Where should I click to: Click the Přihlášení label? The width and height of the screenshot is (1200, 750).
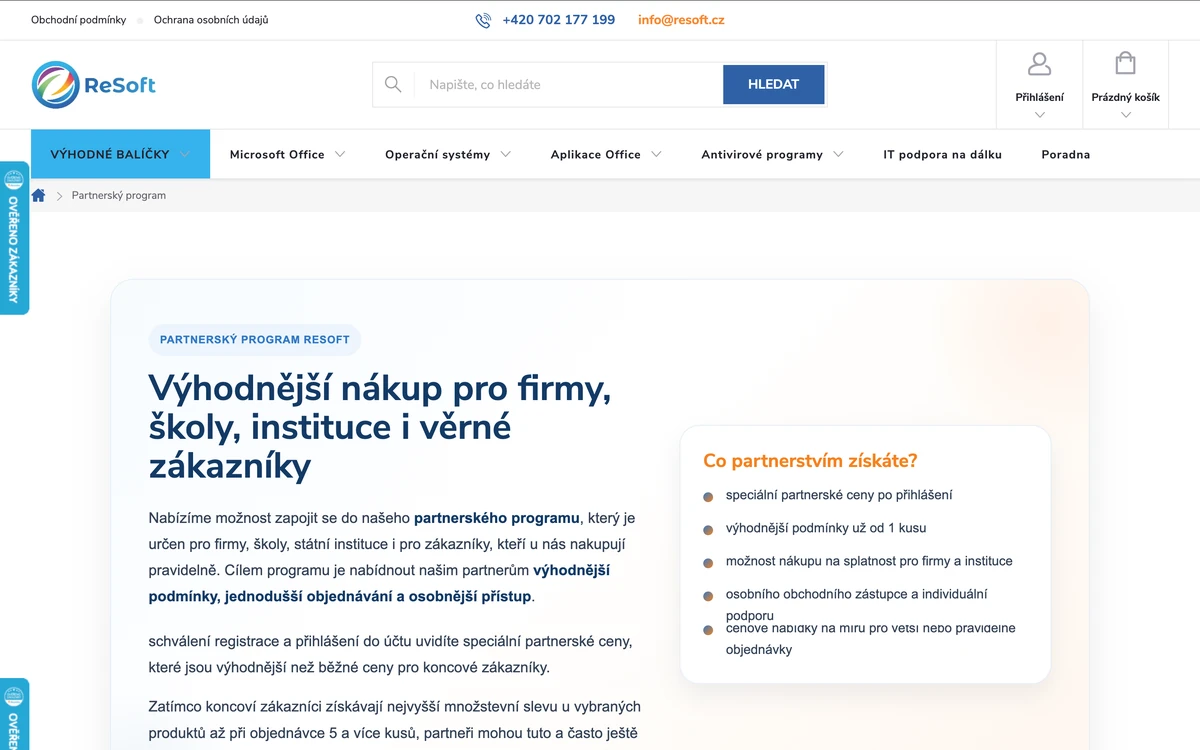pyautogui.click(x=1040, y=97)
